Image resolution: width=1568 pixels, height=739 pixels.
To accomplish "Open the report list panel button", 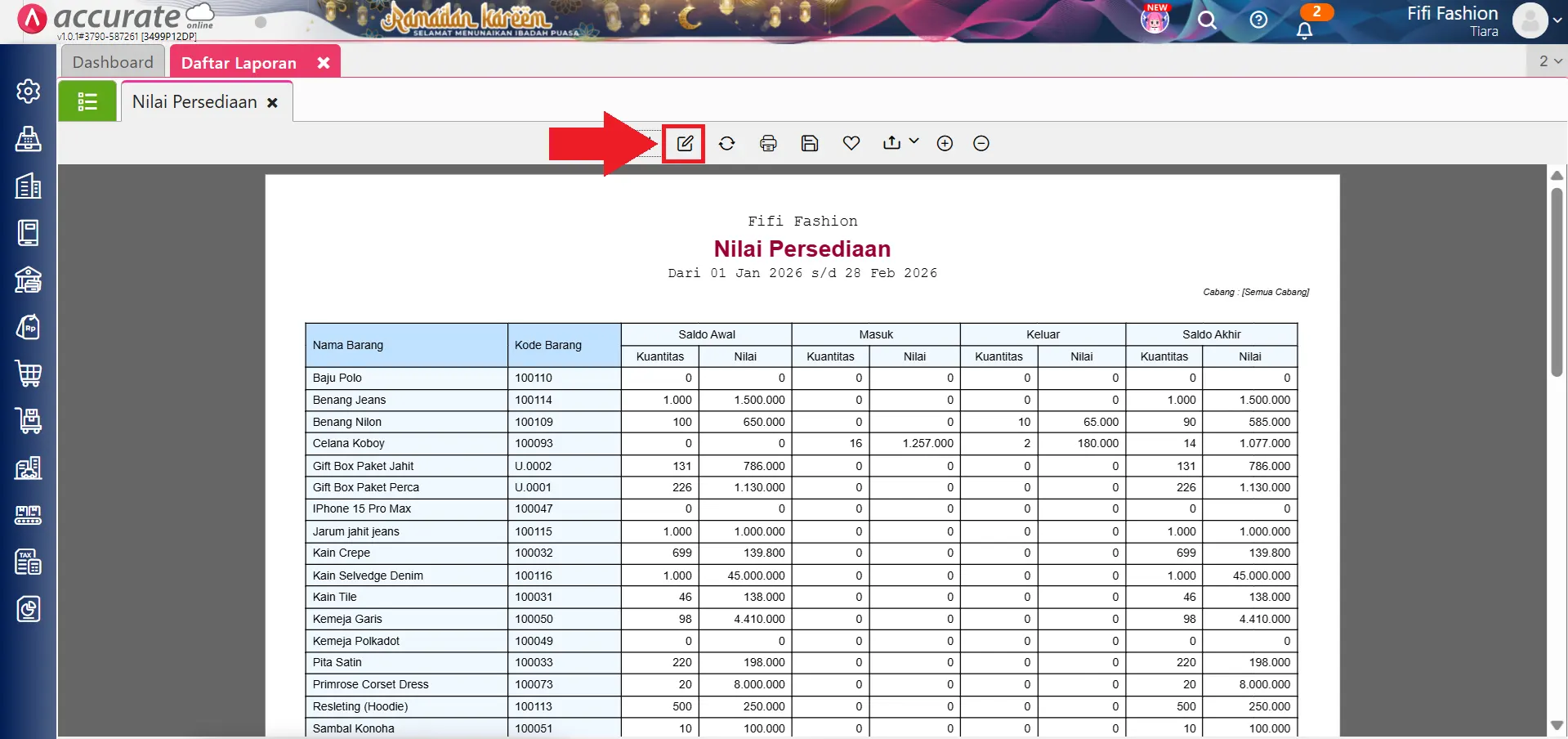I will [87, 101].
